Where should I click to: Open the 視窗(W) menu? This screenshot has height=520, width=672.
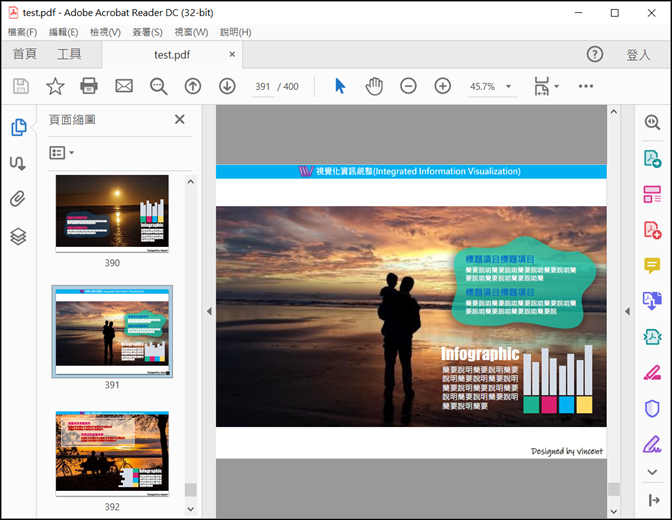click(191, 32)
